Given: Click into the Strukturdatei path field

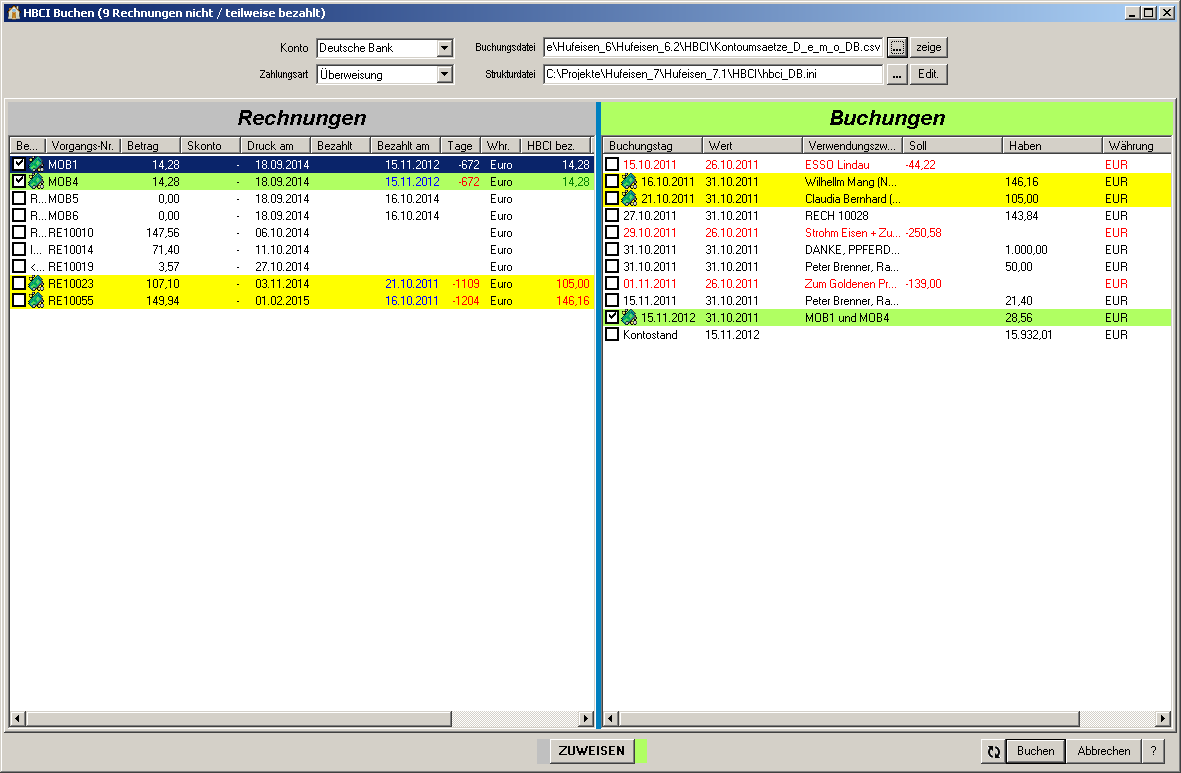Looking at the screenshot, I should coord(713,74).
